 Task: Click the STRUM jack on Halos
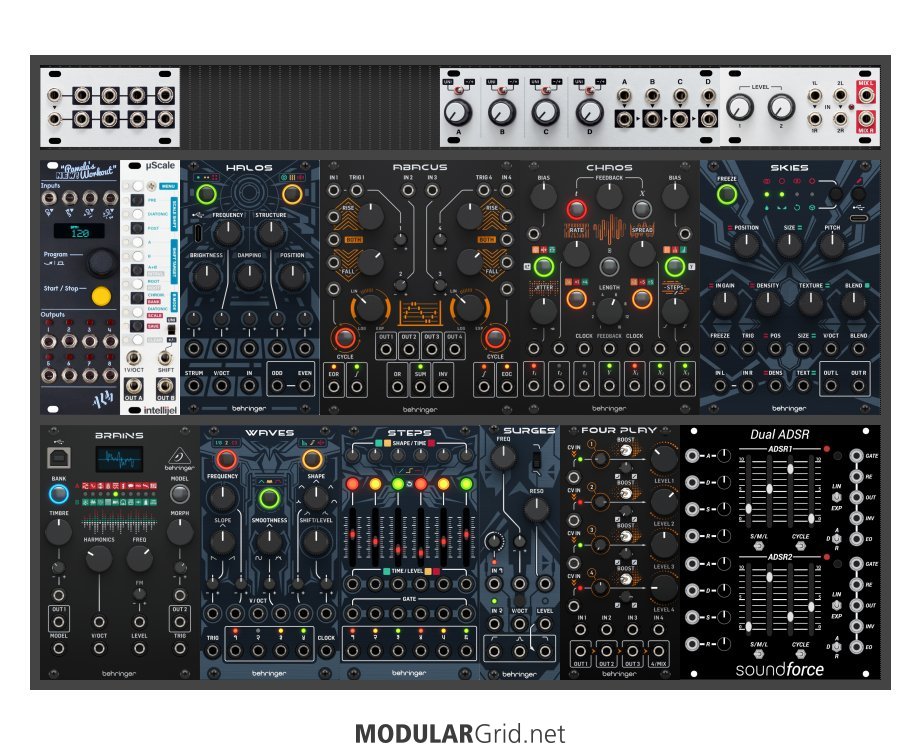point(193,386)
